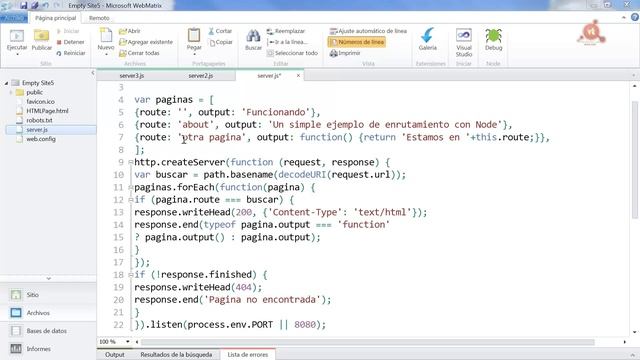The height and width of the screenshot is (360, 640).
Task: Open the Ejecutar dropdown arrow
Action: (17, 54)
